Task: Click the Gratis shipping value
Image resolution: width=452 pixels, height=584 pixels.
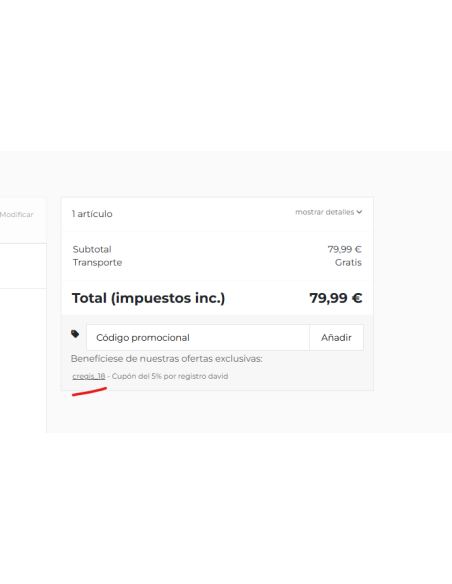Action: point(348,263)
